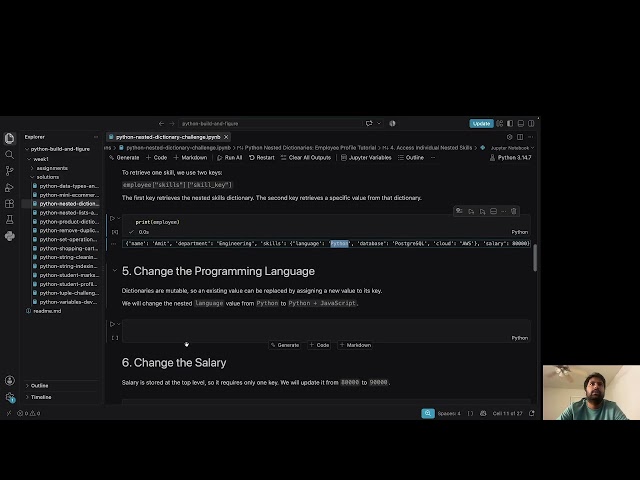Open editor more actions ellipsis at top right
The height and width of the screenshot is (480, 640).
tap(531, 137)
